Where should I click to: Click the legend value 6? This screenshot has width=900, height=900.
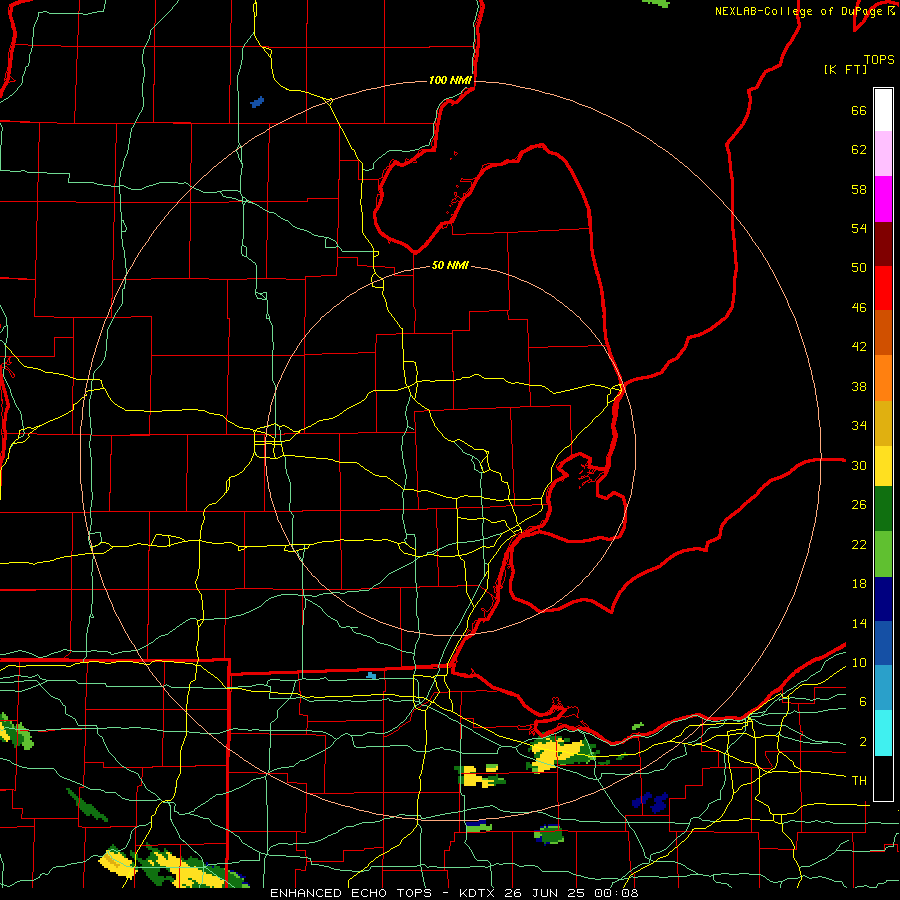coord(863,702)
